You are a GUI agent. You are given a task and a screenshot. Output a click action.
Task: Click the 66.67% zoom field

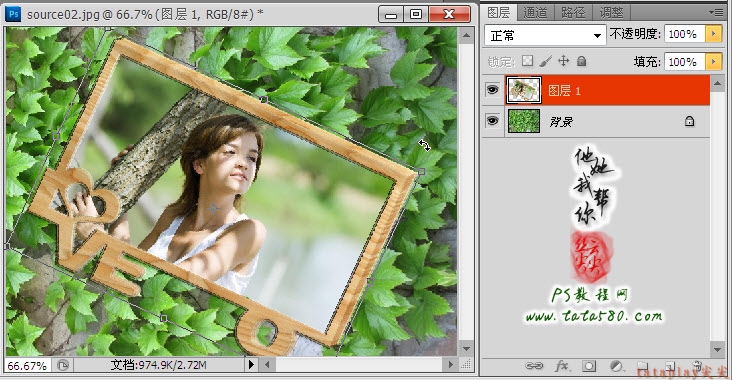coord(28,365)
